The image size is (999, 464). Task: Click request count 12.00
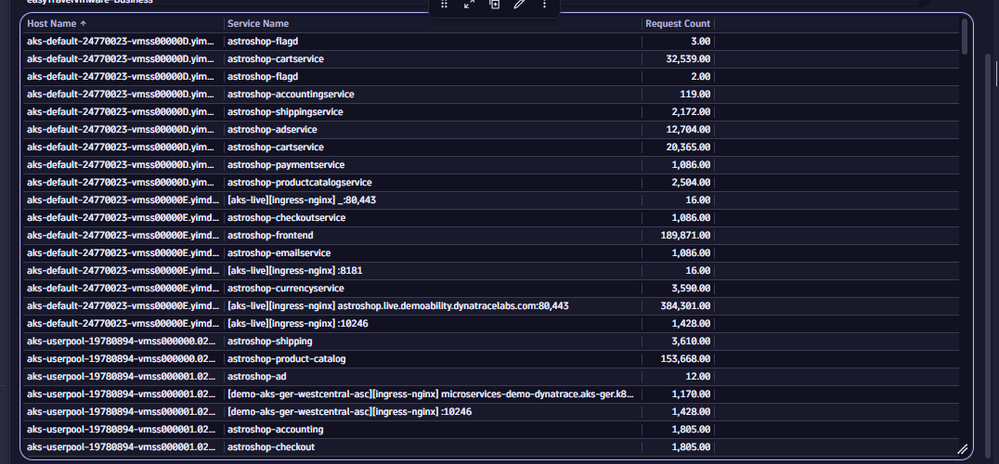tap(698, 377)
